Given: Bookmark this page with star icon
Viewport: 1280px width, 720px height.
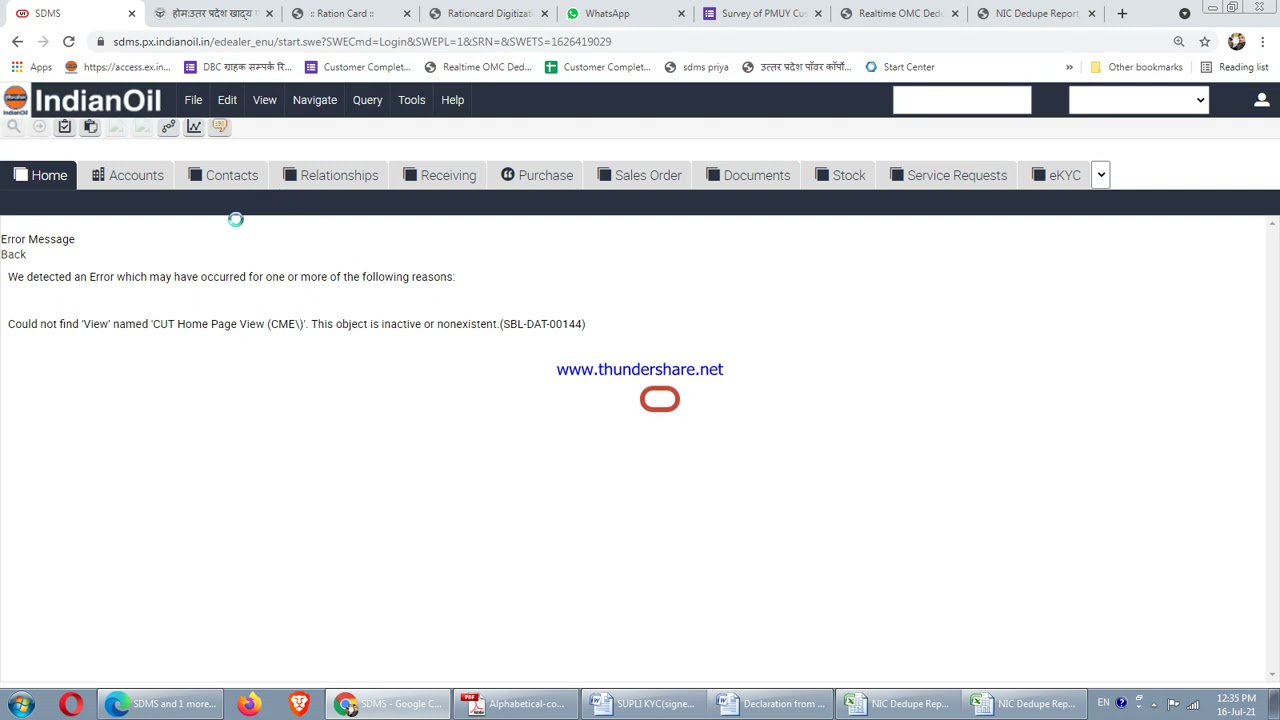Looking at the screenshot, I should 1205,42.
